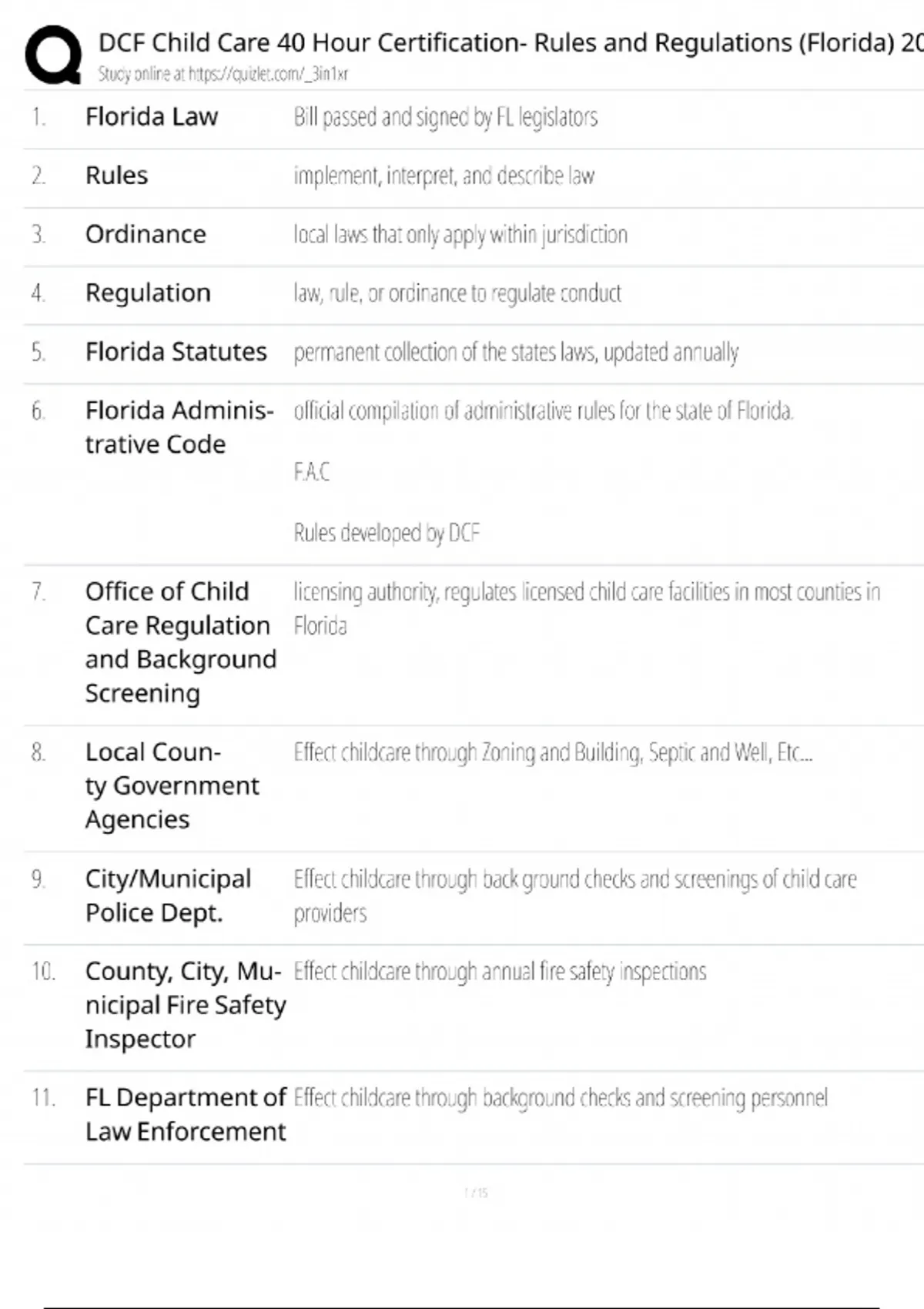This screenshot has height=1309, width=924.
Task: Click the 'Rules developed by DCF' line
Action: tap(387, 533)
